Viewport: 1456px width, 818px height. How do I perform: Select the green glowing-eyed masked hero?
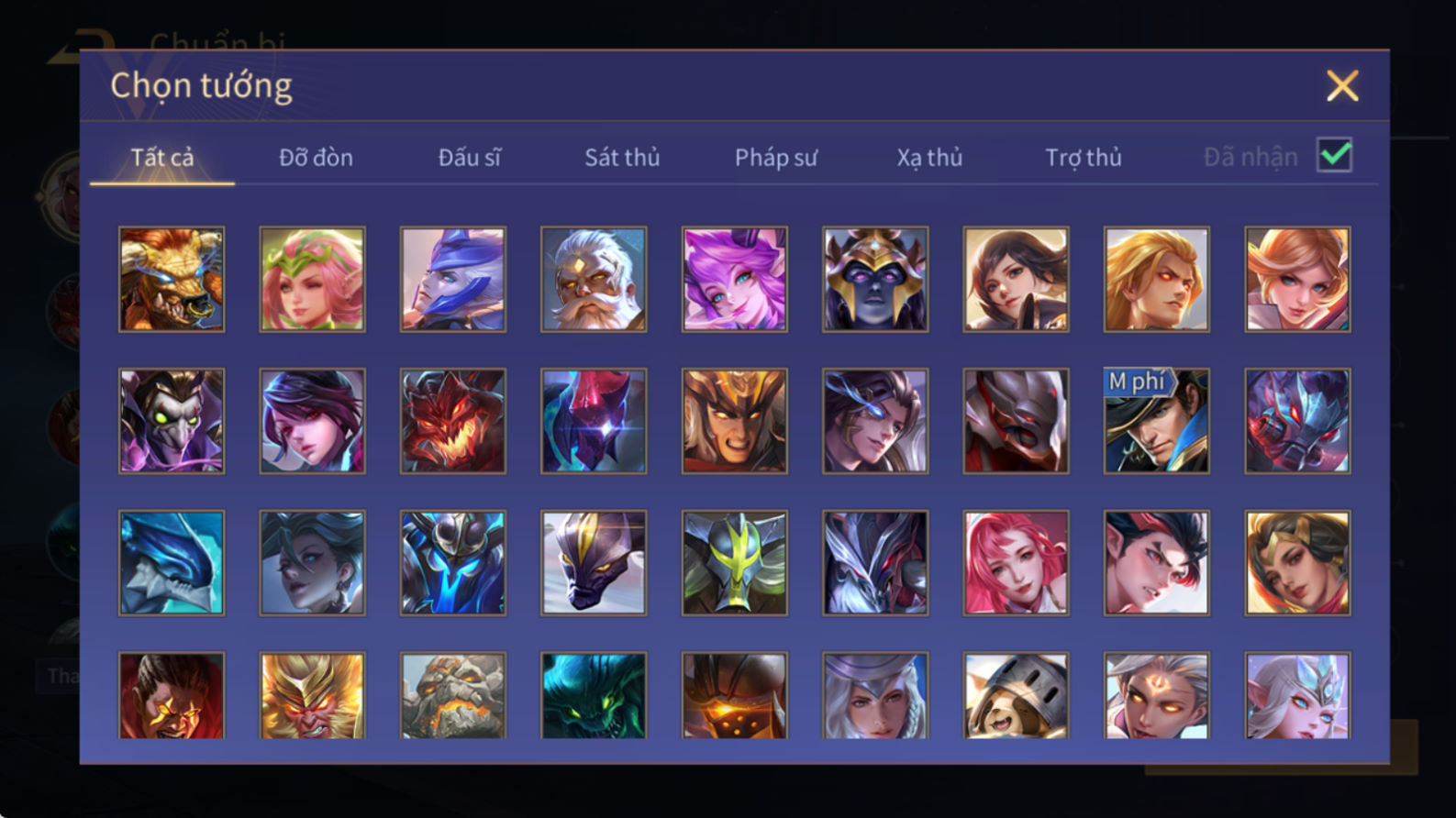[172, 421]
